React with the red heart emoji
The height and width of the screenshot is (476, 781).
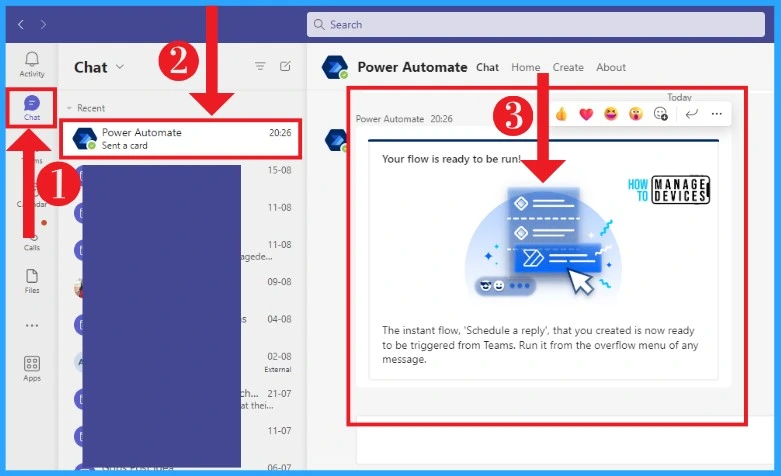coord(586,114)
